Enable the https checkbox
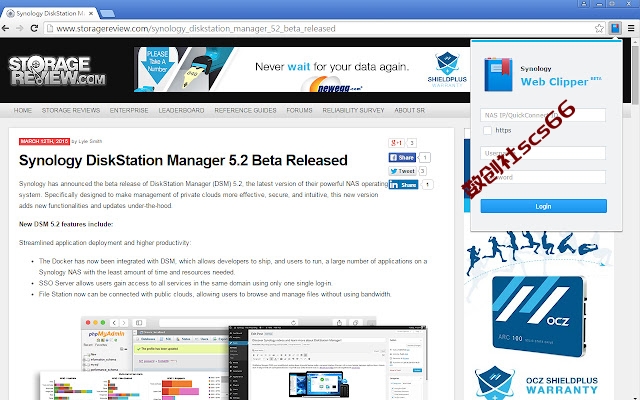 pos(487,130)
